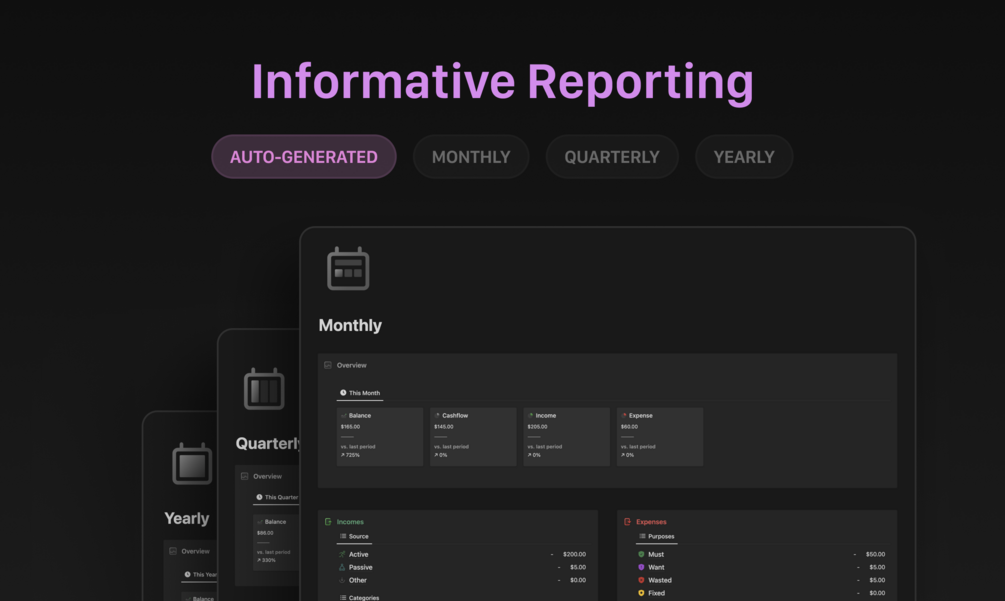Click the Overview icon in the Monthly panel

328,365
